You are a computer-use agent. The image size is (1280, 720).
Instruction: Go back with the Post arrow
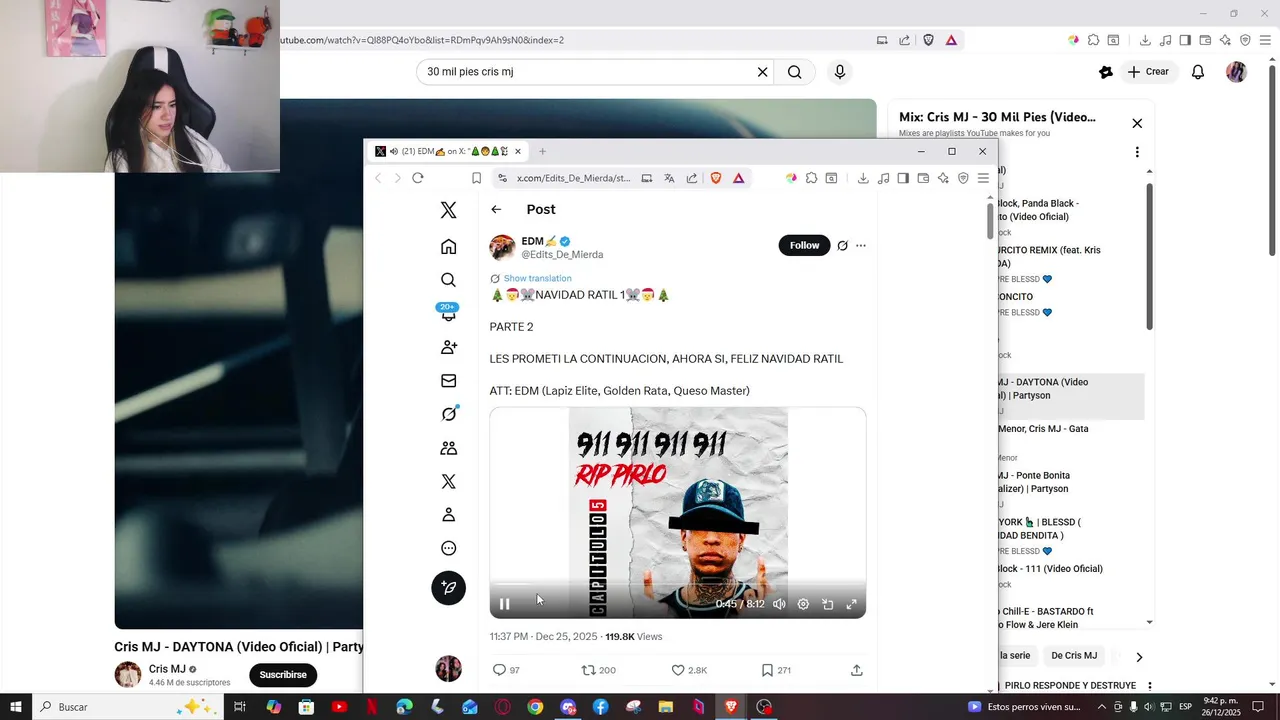[x=496, y=209]
